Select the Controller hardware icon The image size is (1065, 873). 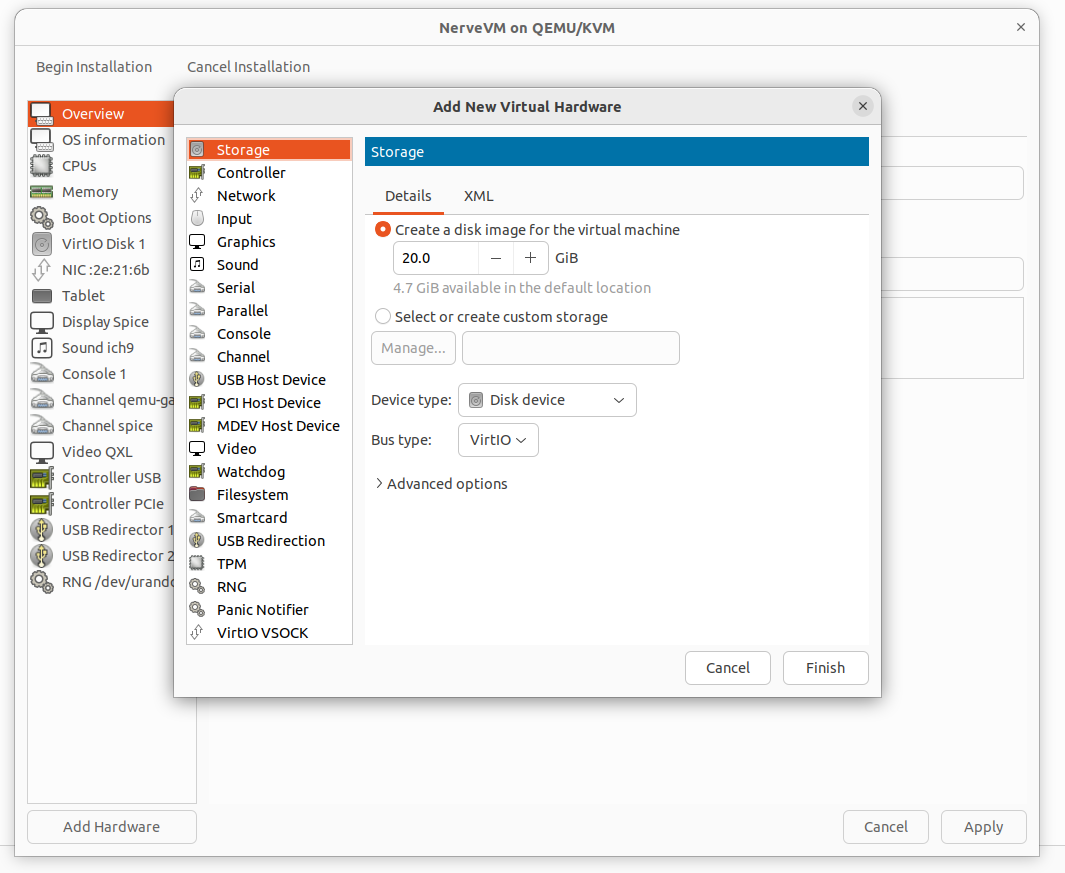pos(197,173)
